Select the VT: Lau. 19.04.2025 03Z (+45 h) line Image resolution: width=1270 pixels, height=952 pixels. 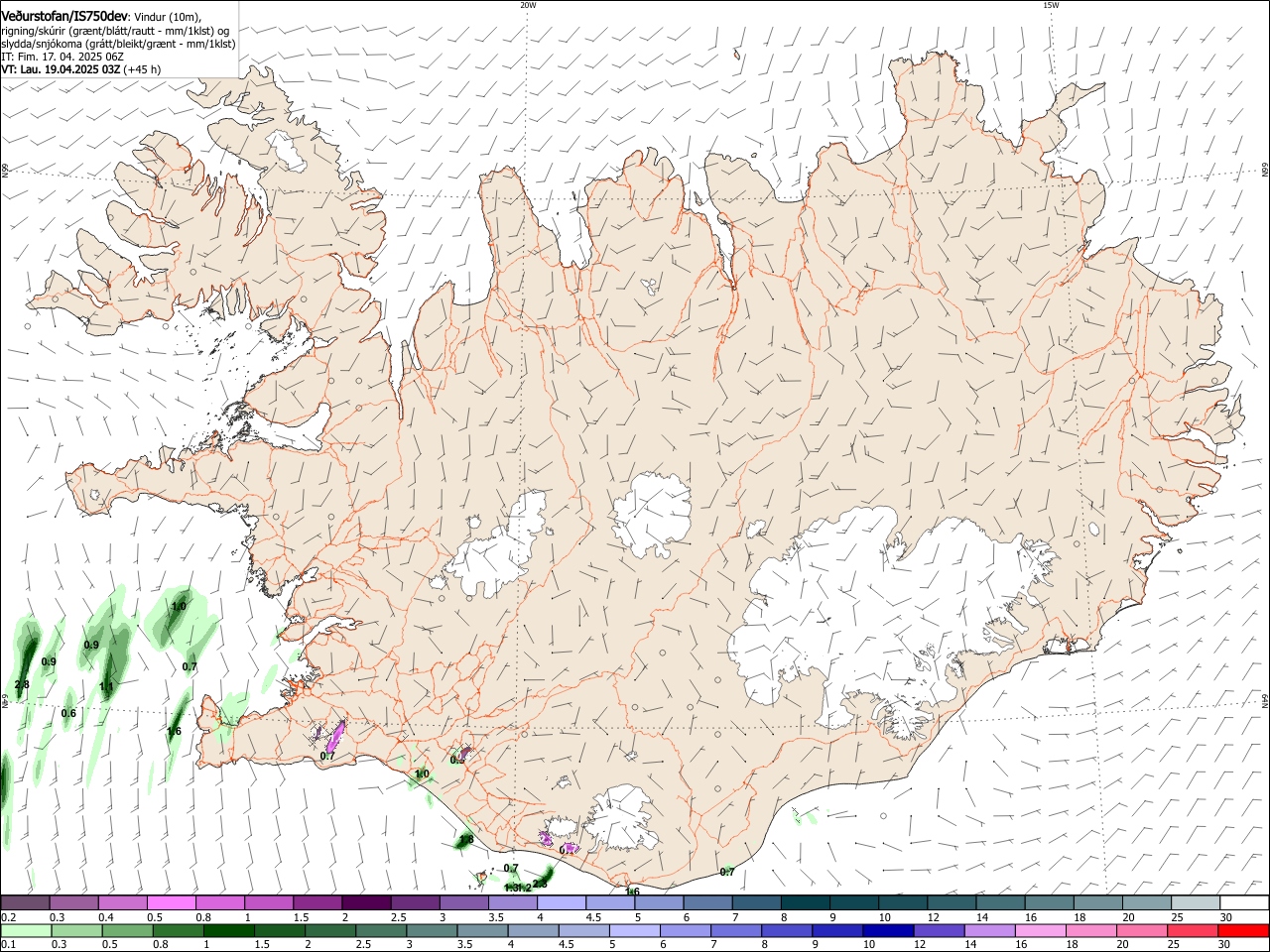pos(81,69)
